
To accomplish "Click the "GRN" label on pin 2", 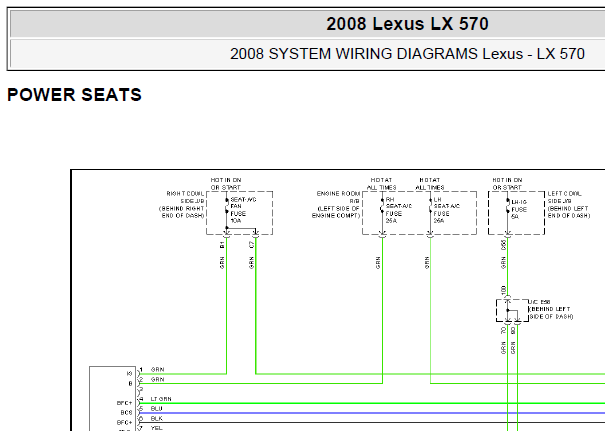I will coord(157,380).
